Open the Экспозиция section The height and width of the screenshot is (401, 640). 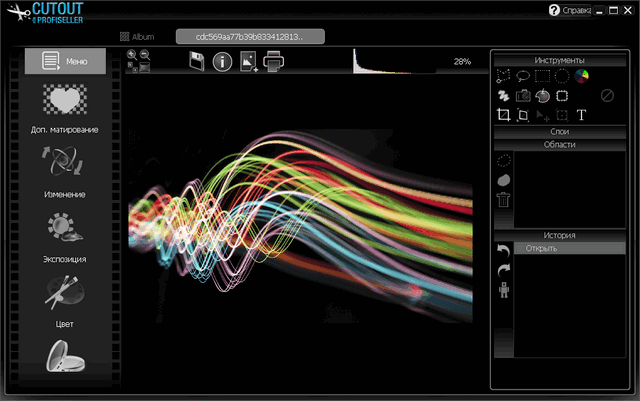(x=65, y=236)
